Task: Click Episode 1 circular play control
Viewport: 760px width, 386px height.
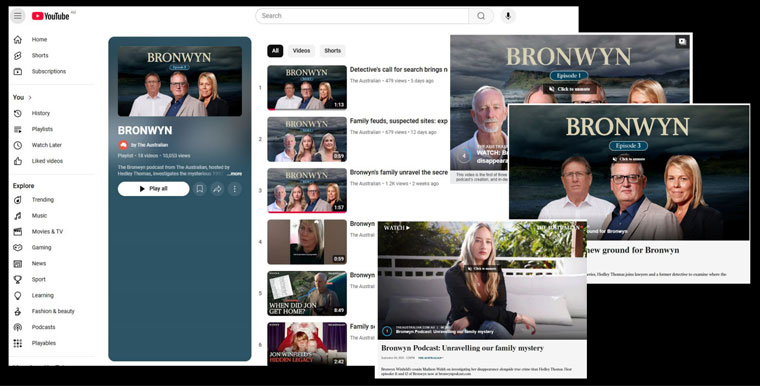Action: click(x=464, y=156)
